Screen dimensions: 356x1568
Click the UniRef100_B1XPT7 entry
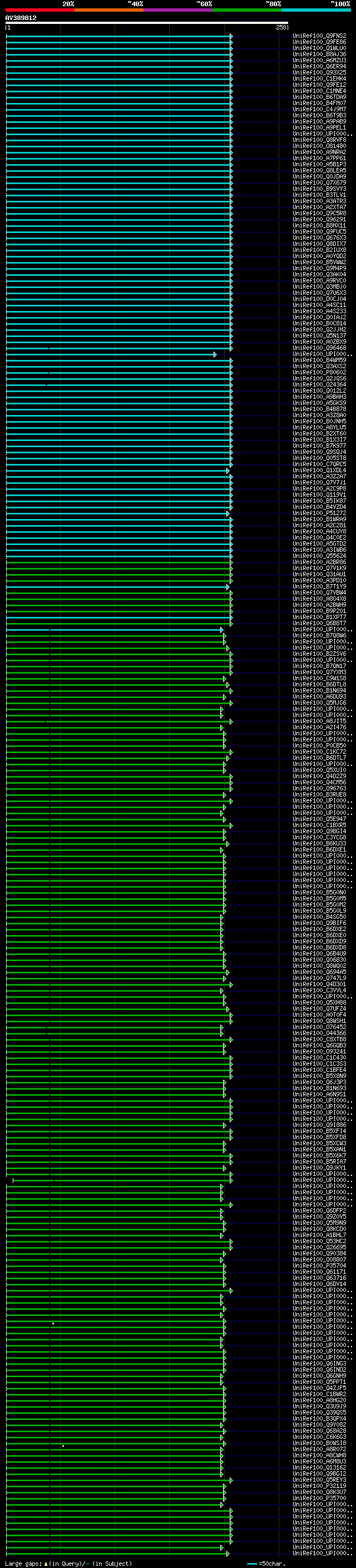[319, 617]
